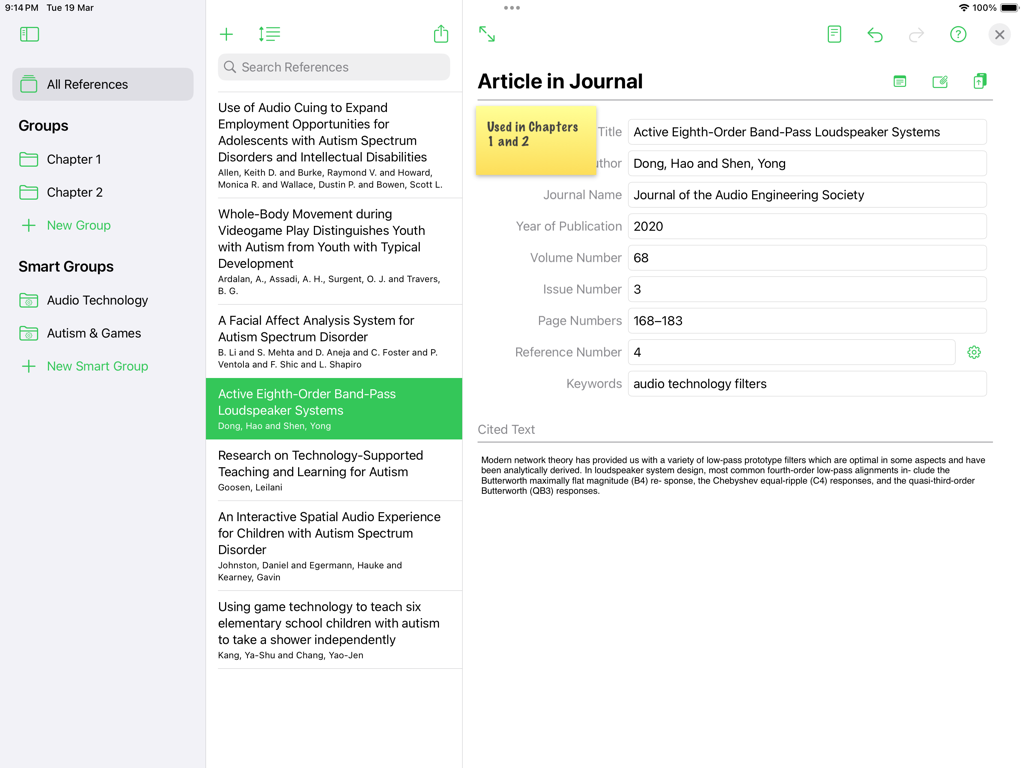1024x768 pixels.
Task: Undo the last edit
Action: pos(875,34)
